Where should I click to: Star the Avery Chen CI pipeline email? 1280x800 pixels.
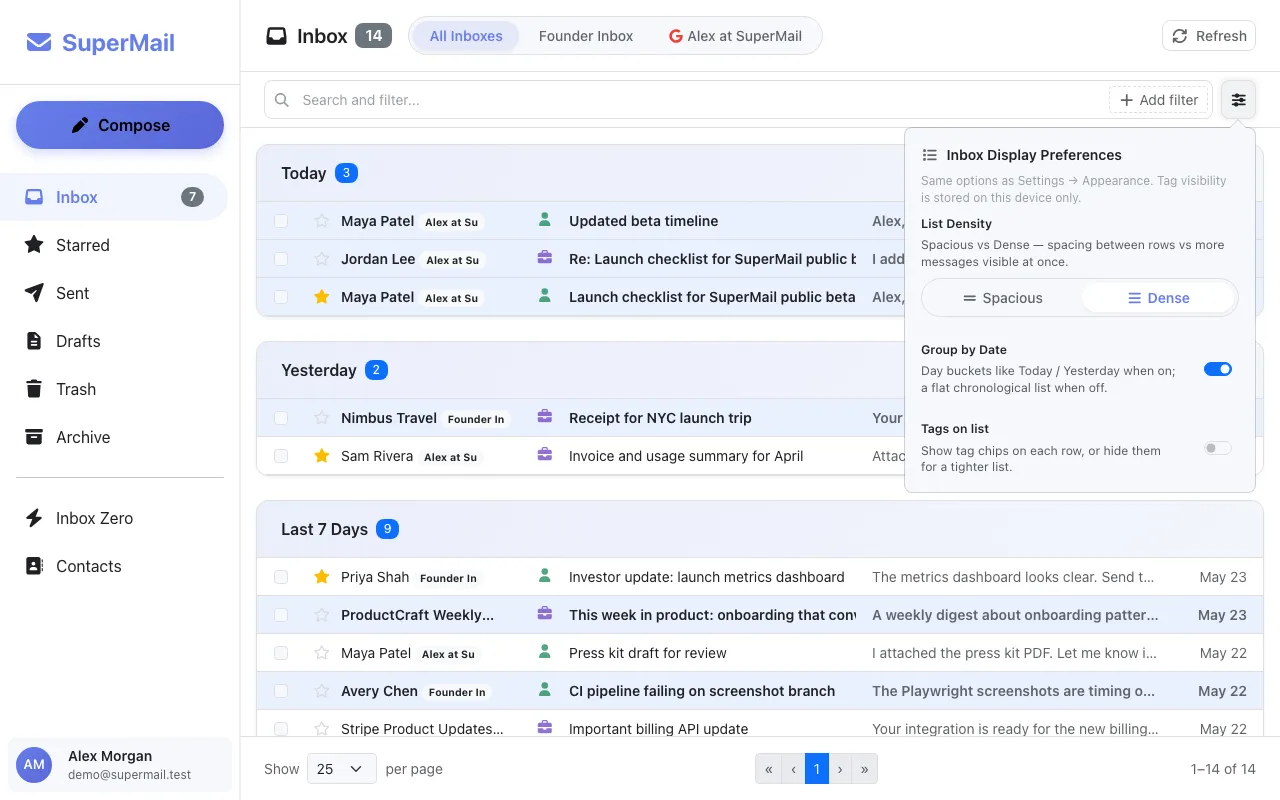point(322,691)
